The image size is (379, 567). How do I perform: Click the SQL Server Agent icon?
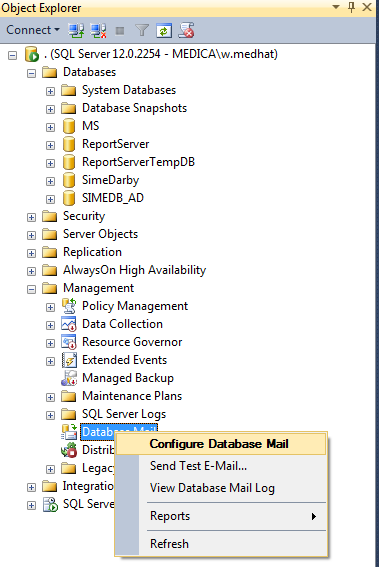point(50,504)
